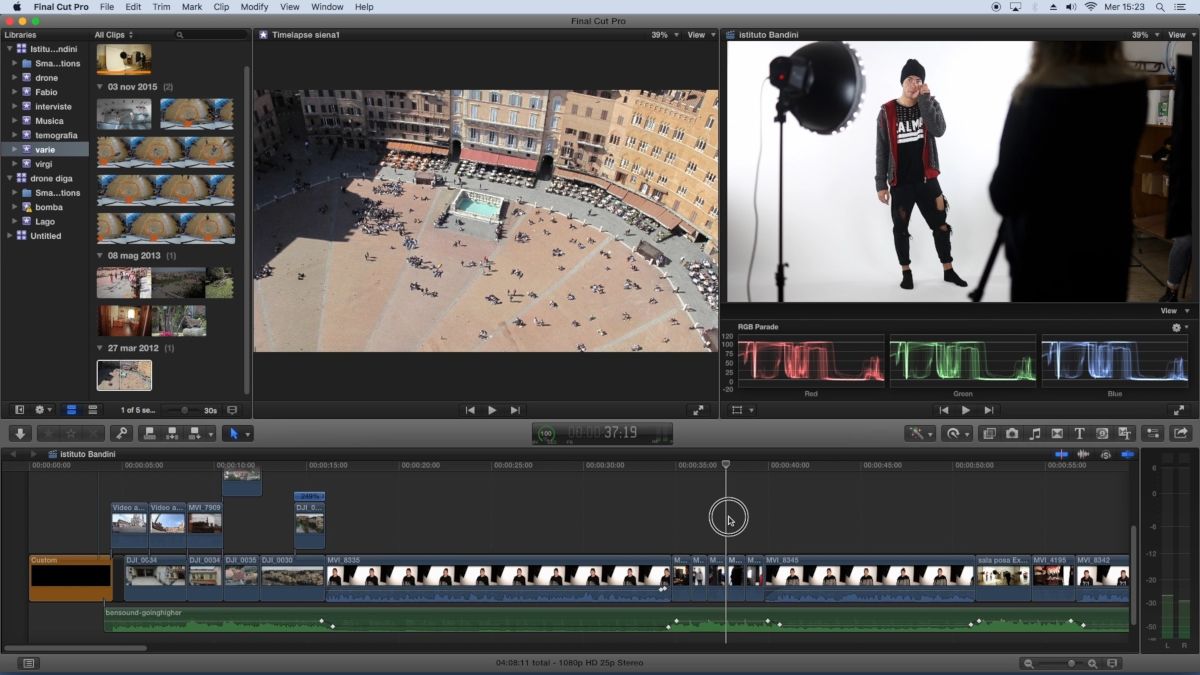Screen dimensions: 1200x675
Task: Toggle snapping in the timeline
Action: pyautogui.click(x=1128, y=454)
